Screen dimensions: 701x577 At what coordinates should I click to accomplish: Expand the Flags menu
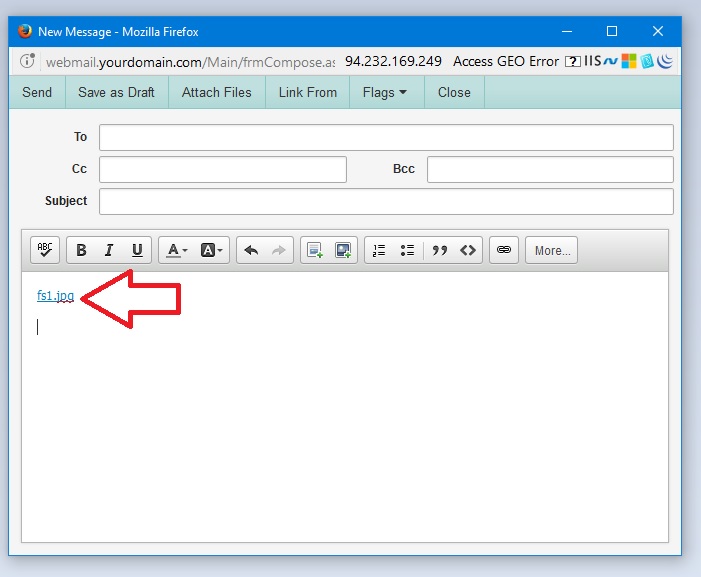point(384,92)
